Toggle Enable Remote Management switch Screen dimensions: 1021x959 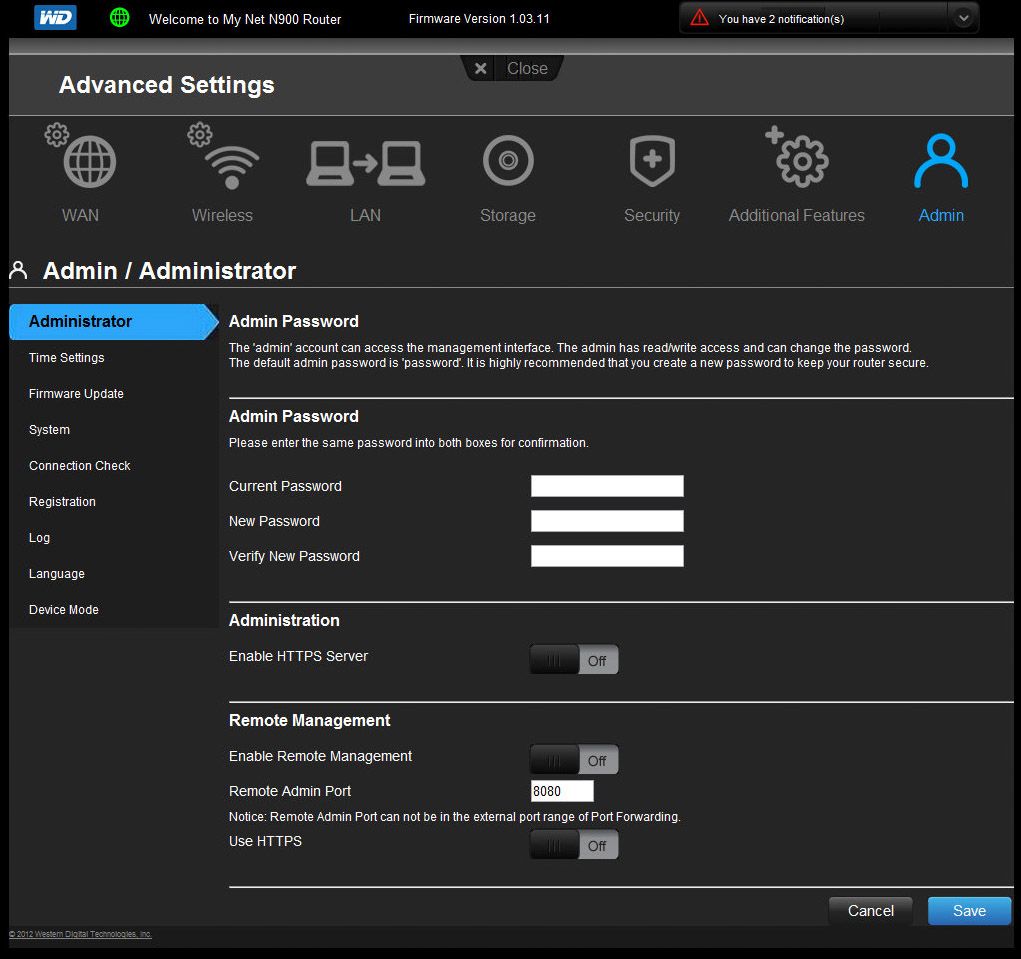[x=574, y=760]
